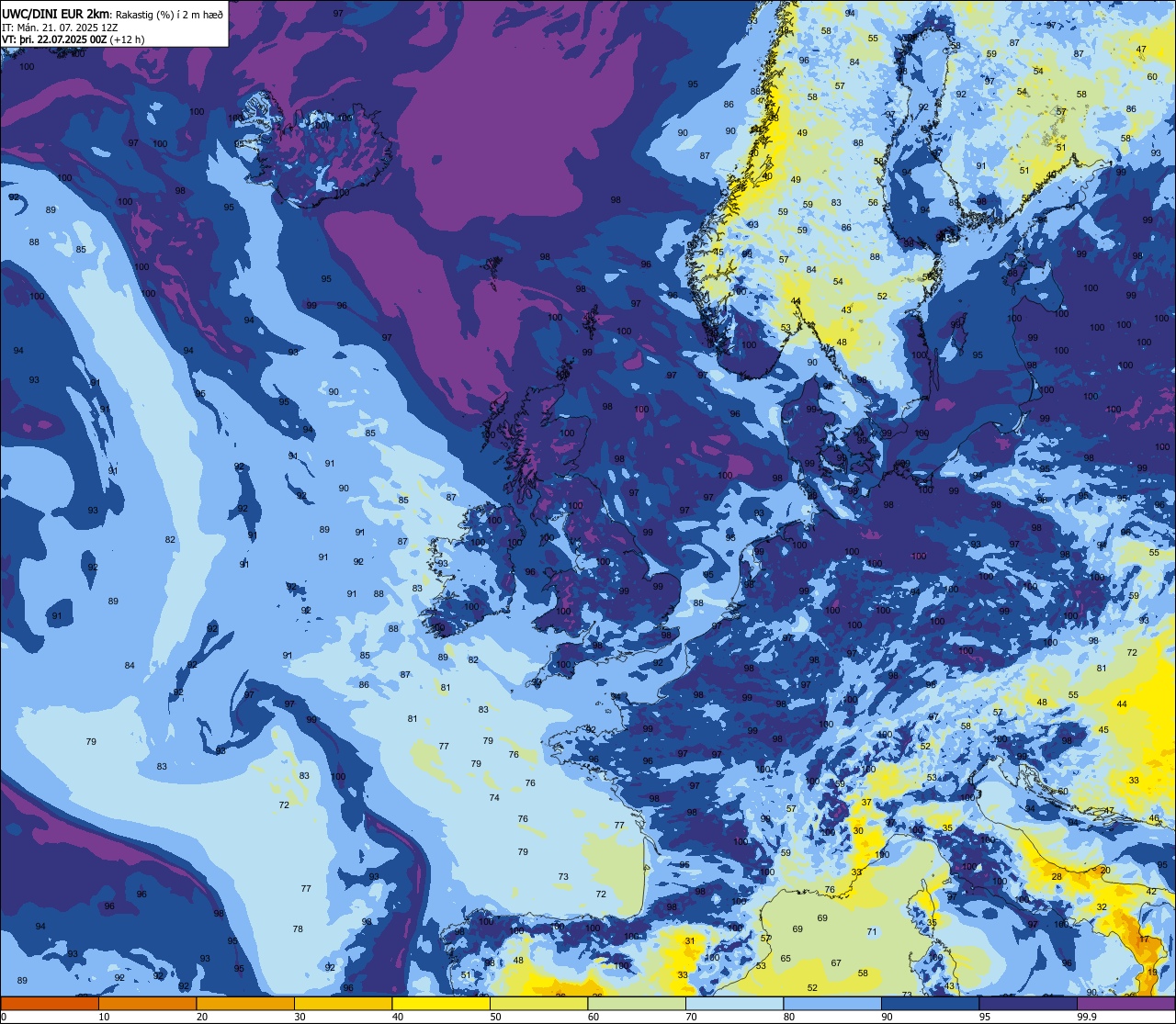Click the '(+12 h)' forecast offset text
The width and height of the screenshot is (1176, 1024).
point(127,39)
